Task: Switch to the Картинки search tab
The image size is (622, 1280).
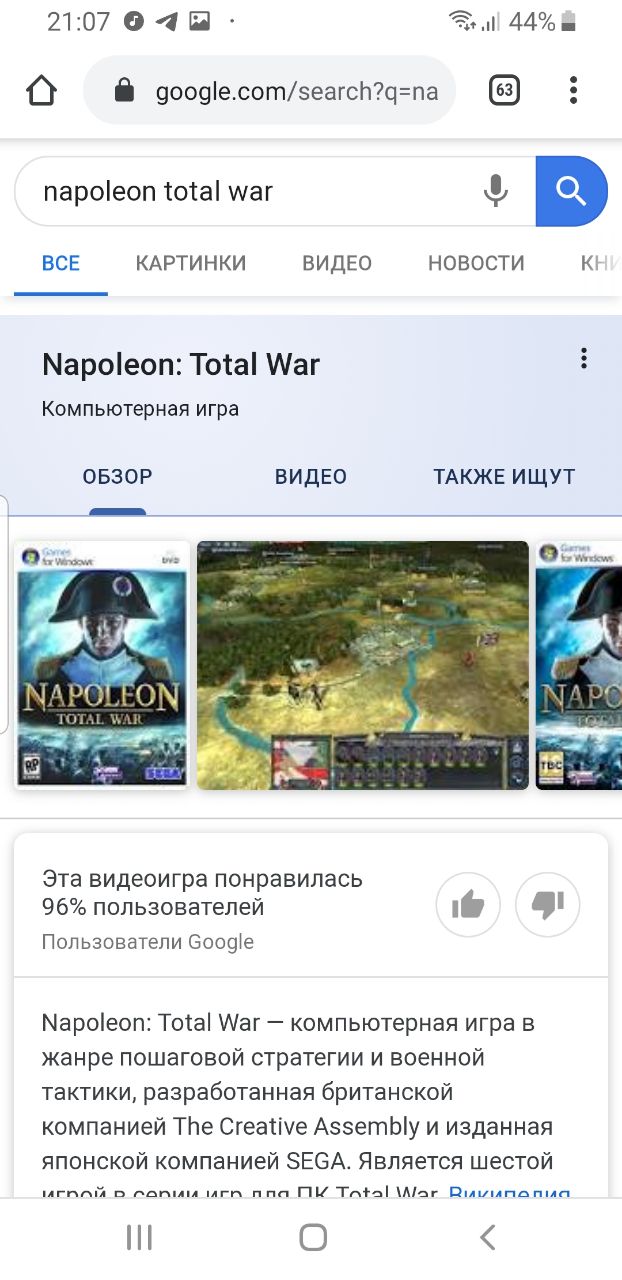Action: tap(191, 264)
